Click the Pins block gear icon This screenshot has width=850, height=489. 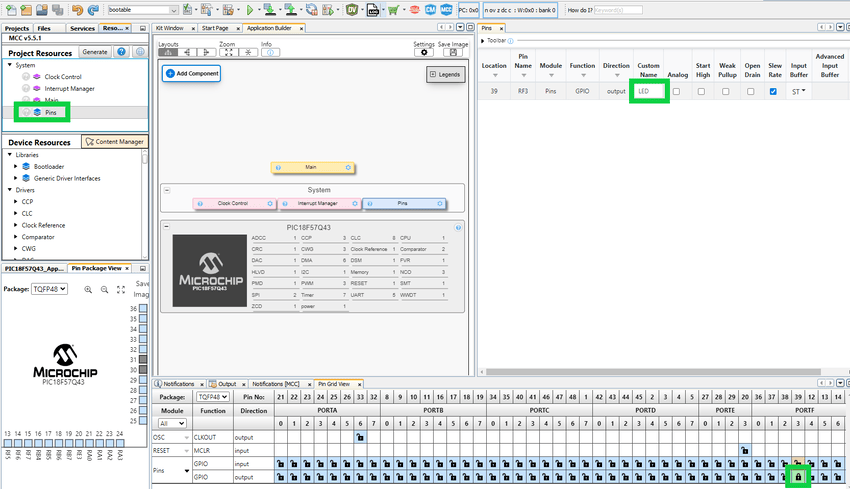pyautogui.click(x=442, y=203)
